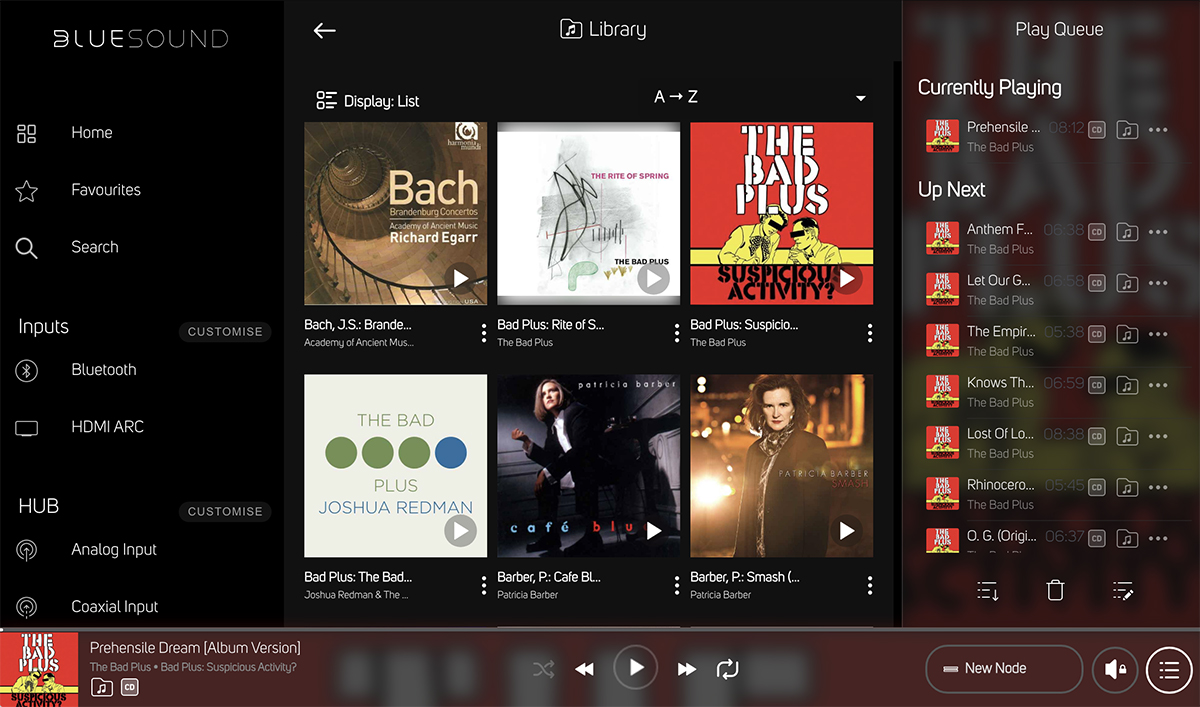Viewport: 1200px width, 707px height.
Task: Toggle the Play Queue panel button
Action: (x=1168, y=669)
